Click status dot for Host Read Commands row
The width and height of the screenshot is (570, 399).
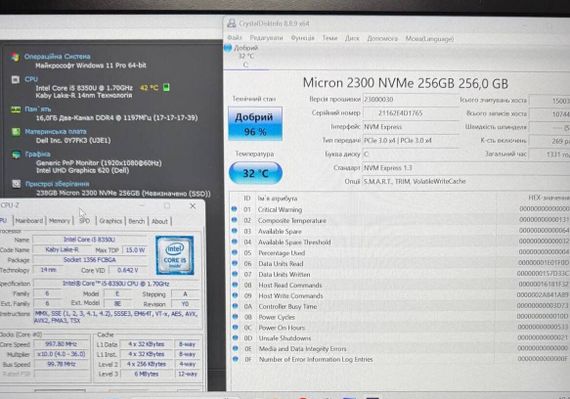(235, 284)
